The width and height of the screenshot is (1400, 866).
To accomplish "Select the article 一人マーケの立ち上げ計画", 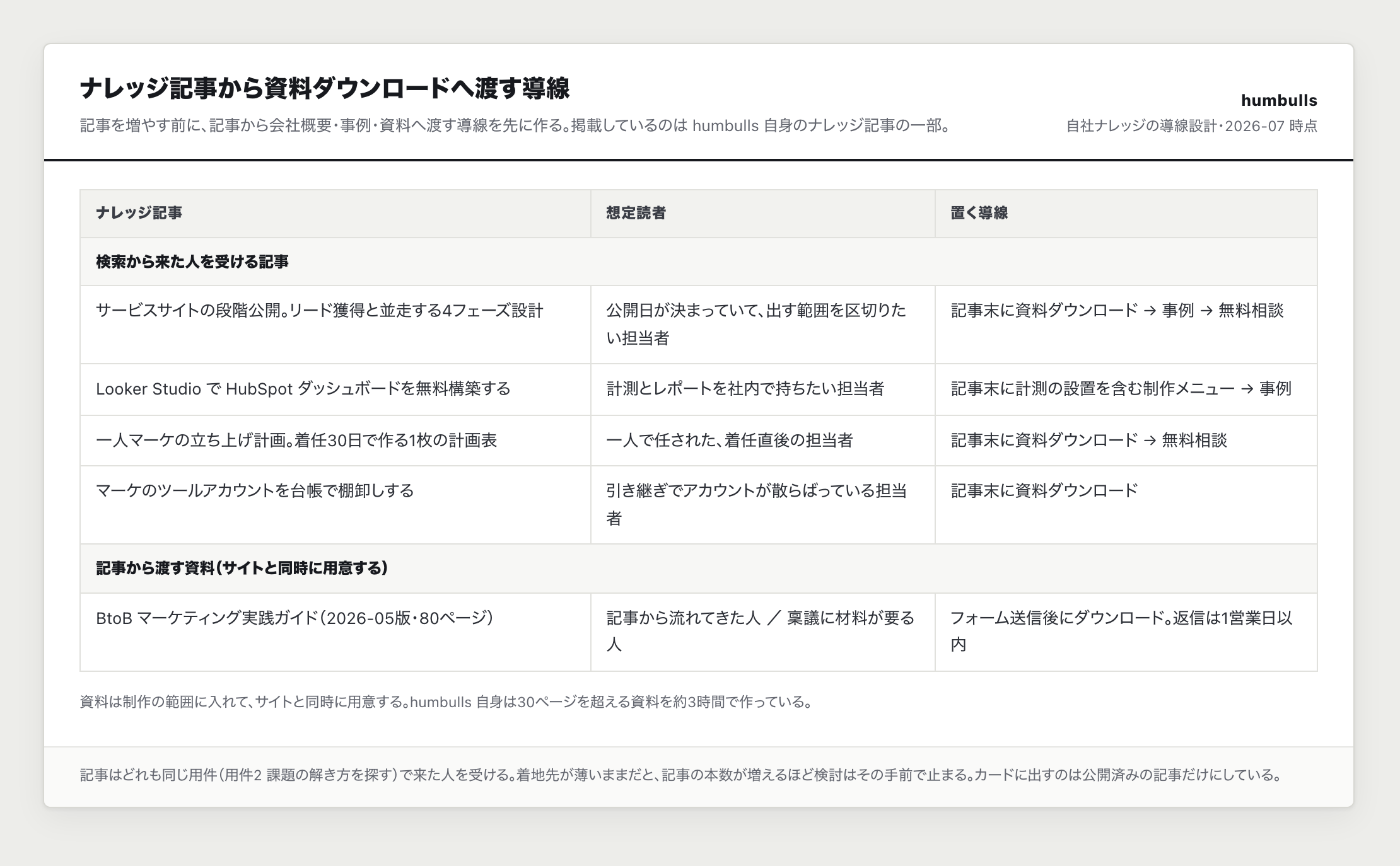I will click(335, 441).
